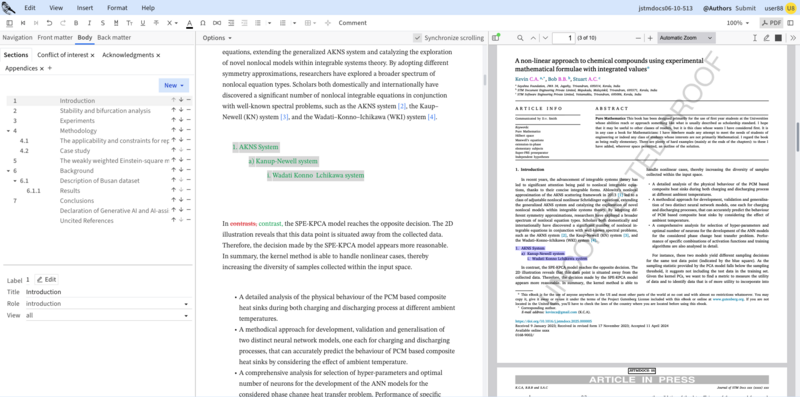The image size is (800, 397).
Task: Open the New section dropdown
Action: pyautogui.click(x=173, y=85)
